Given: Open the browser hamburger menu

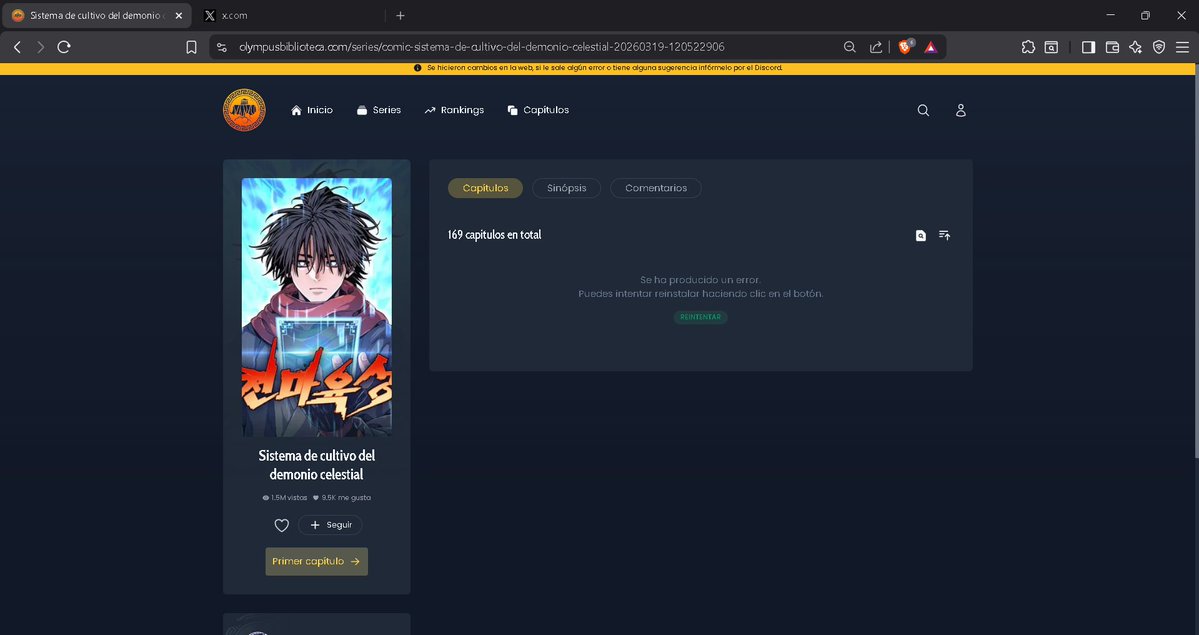Looking at the screenshot, I should click(1182, 47).
